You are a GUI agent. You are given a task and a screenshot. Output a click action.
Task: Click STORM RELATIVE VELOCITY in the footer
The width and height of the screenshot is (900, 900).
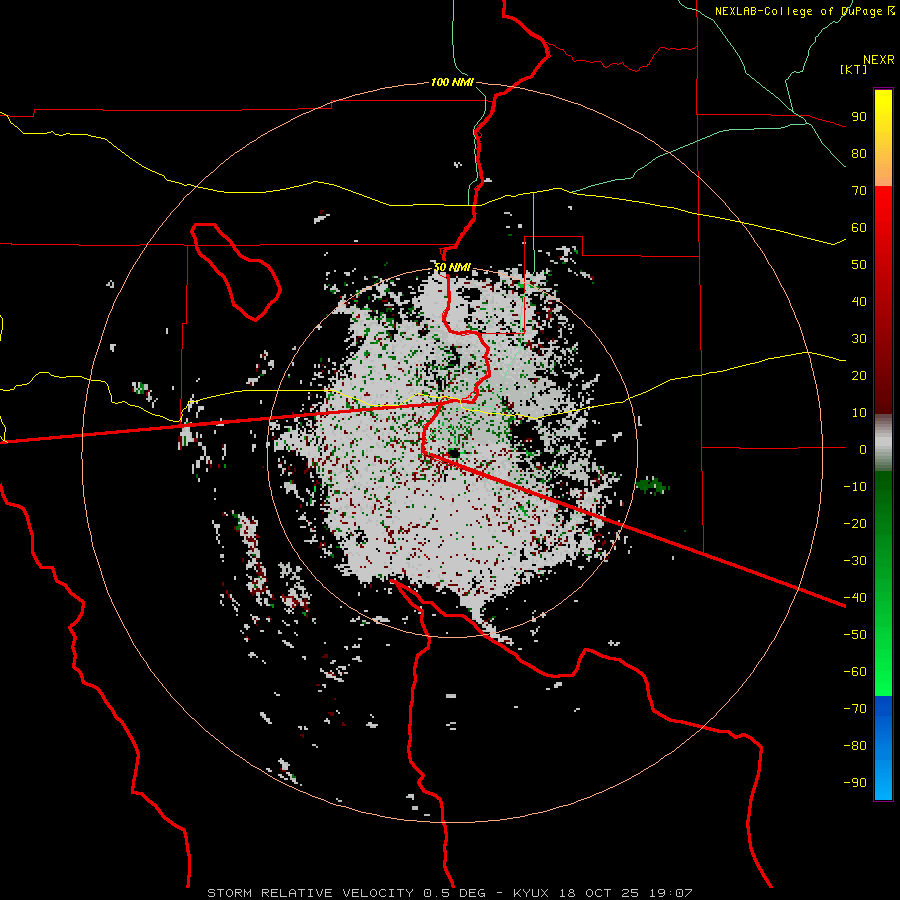coord(310,893)
